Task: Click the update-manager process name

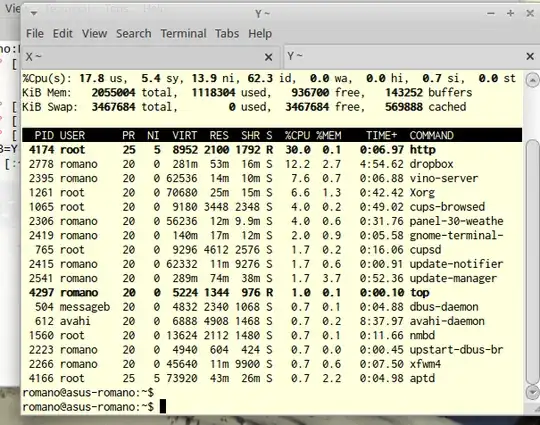Action: coord(453,278)
